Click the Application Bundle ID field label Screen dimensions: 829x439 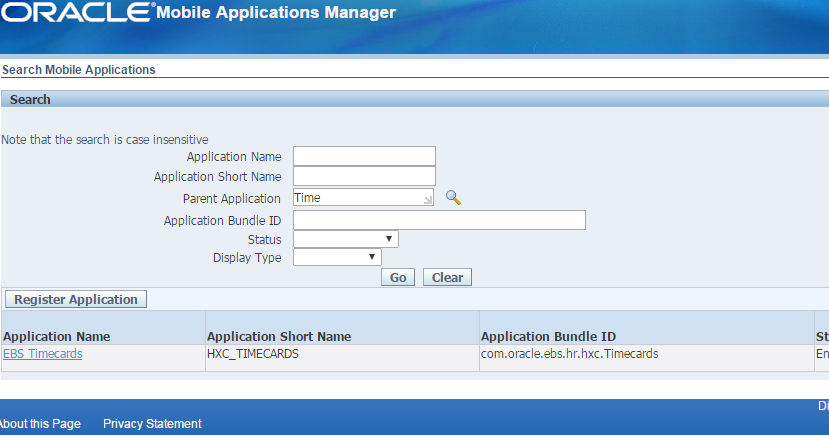tap(222, 221)
